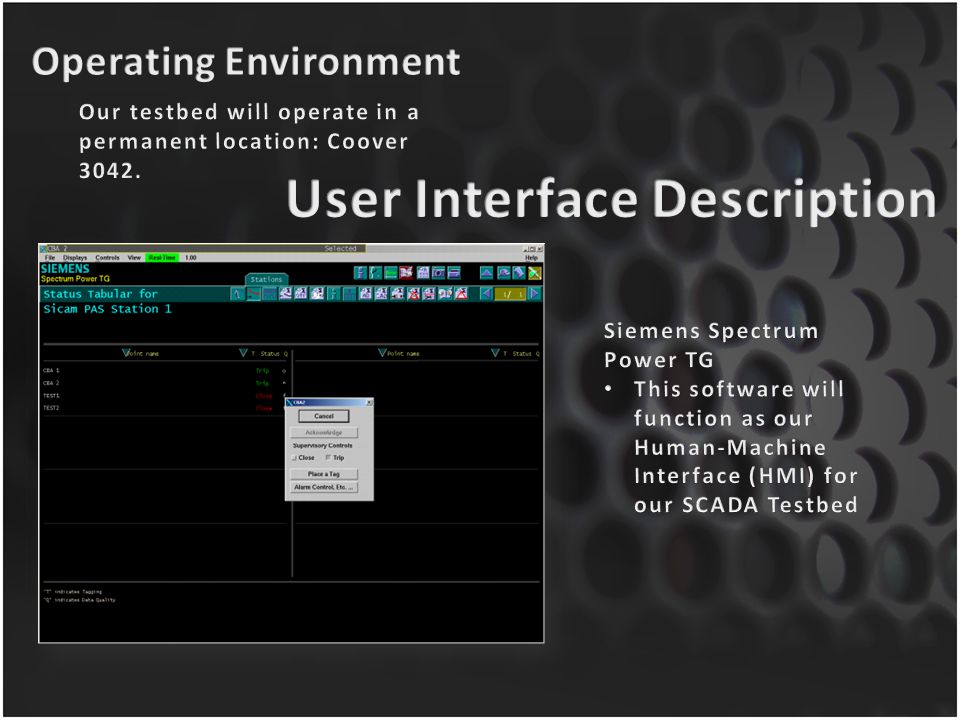Select the Stations tab

point(266,279)
